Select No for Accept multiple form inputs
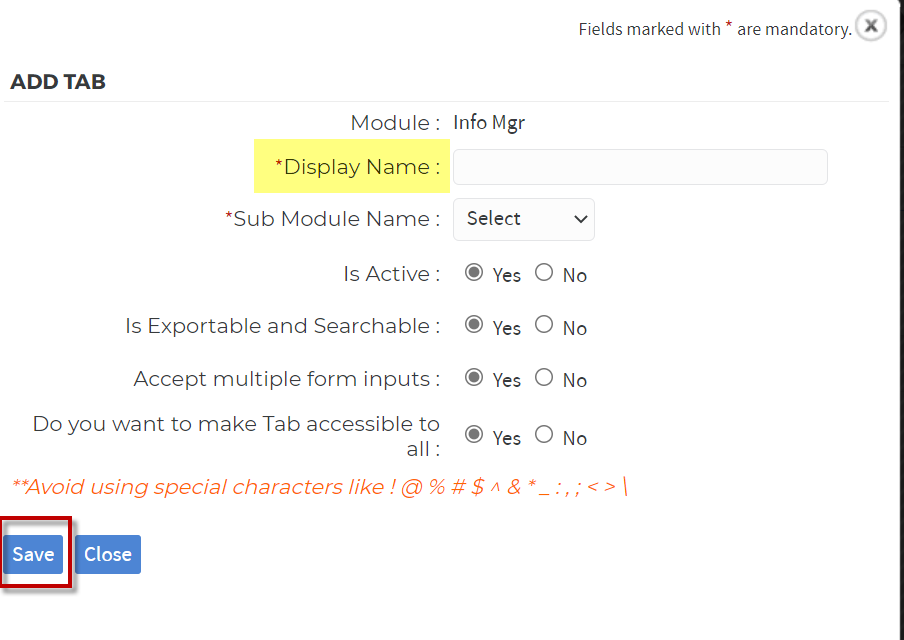 pyautogui.click(x=544, y=378)
